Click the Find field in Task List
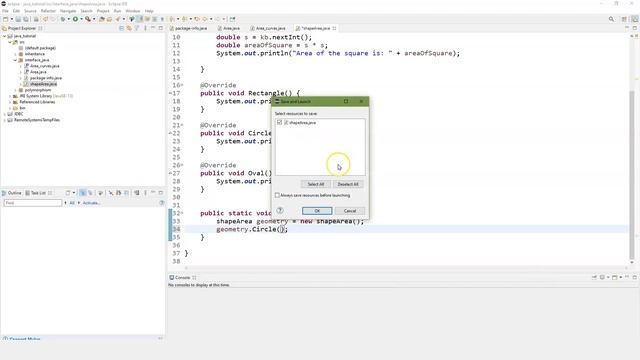The height and width of the screenshot is (360, 640). click(33, 203)
